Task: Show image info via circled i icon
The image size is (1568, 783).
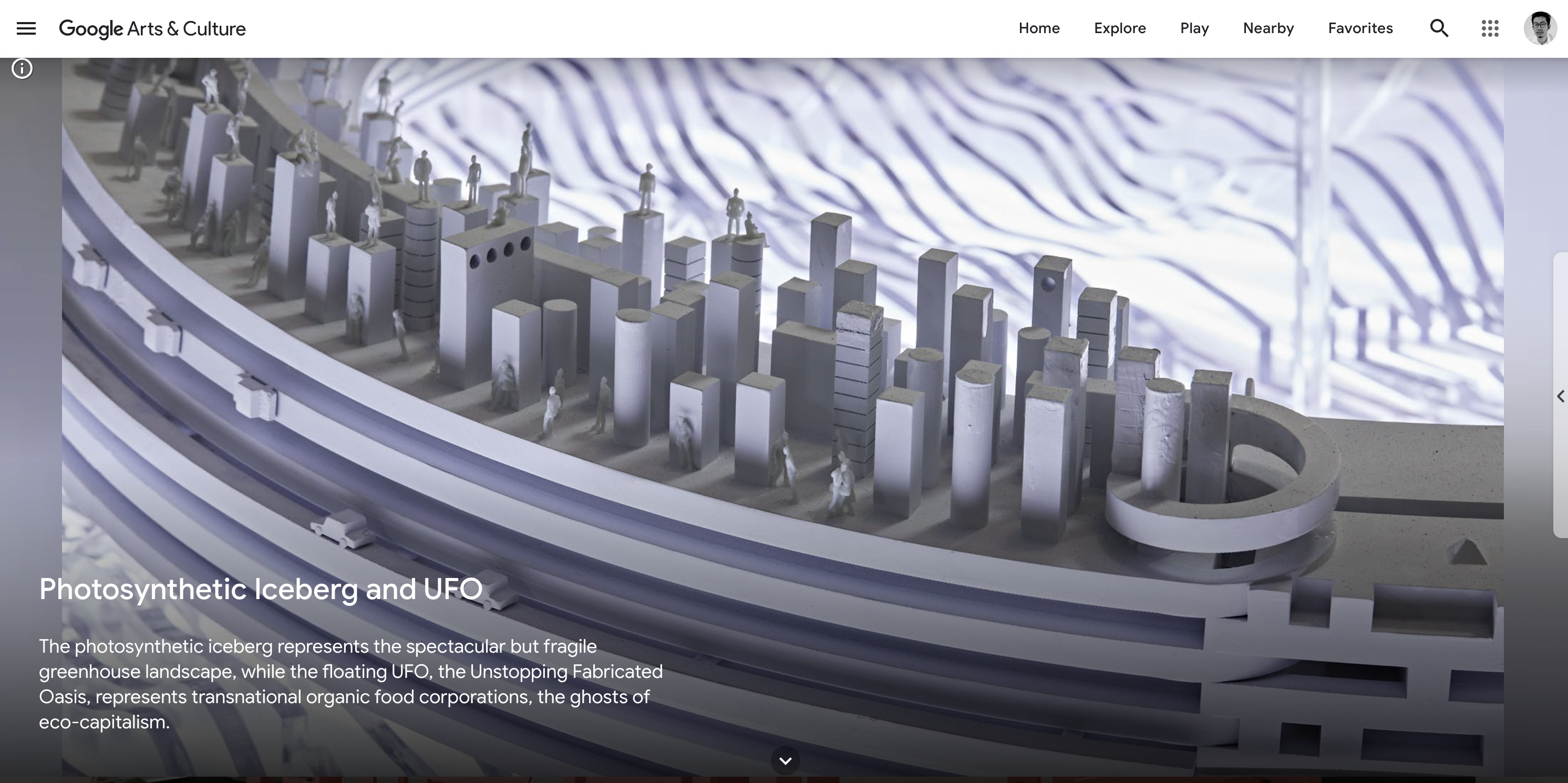Action: [x=23, y=69]
